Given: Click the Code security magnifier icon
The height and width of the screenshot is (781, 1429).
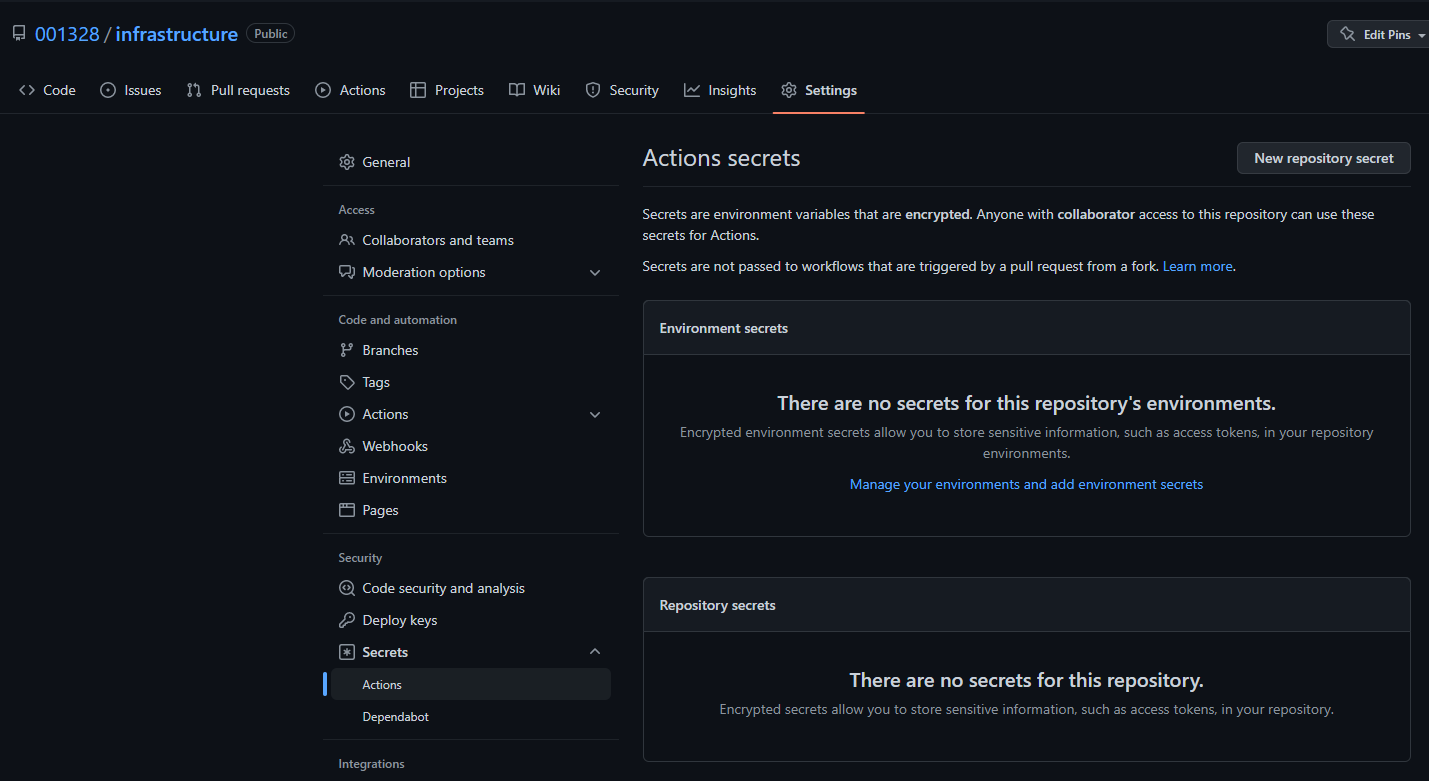Looking at the screenshot, I should coord(347,588).
